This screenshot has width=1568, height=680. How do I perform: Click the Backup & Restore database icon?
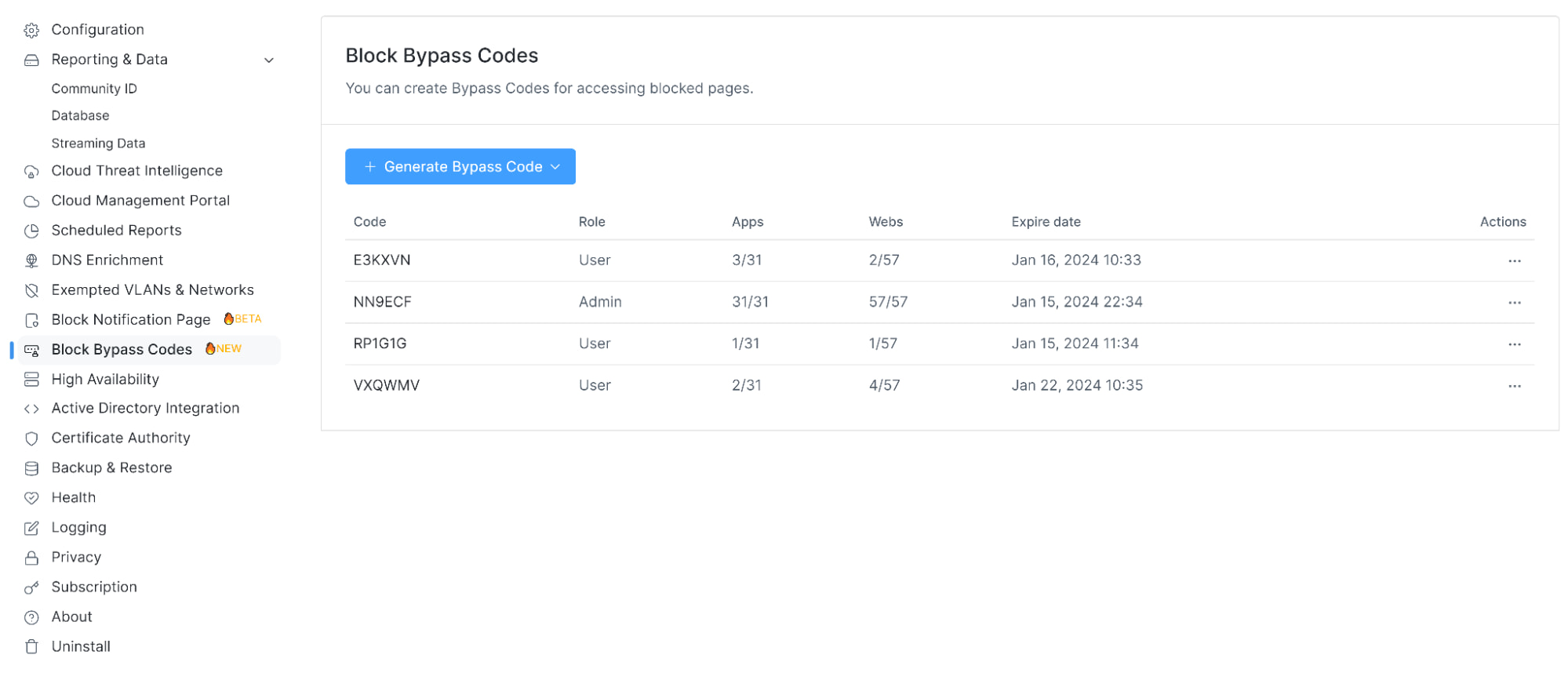coord(31,469)
